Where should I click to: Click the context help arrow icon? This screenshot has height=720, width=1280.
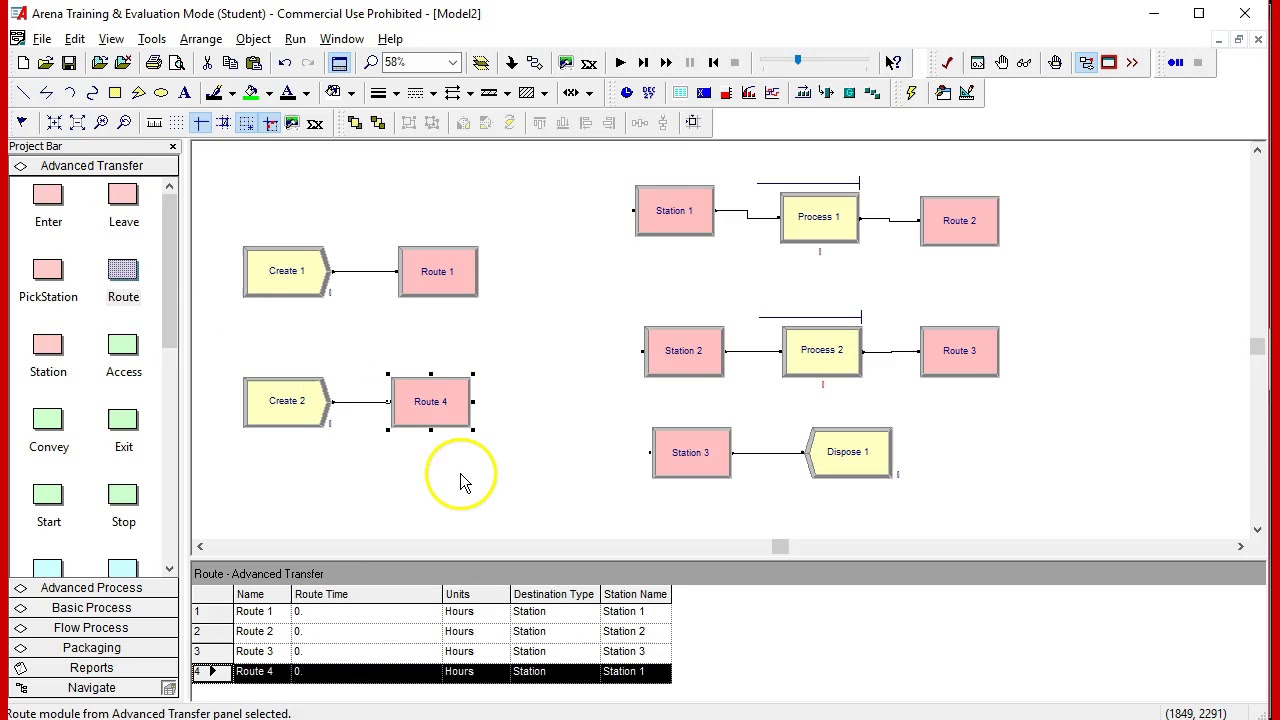893,63
